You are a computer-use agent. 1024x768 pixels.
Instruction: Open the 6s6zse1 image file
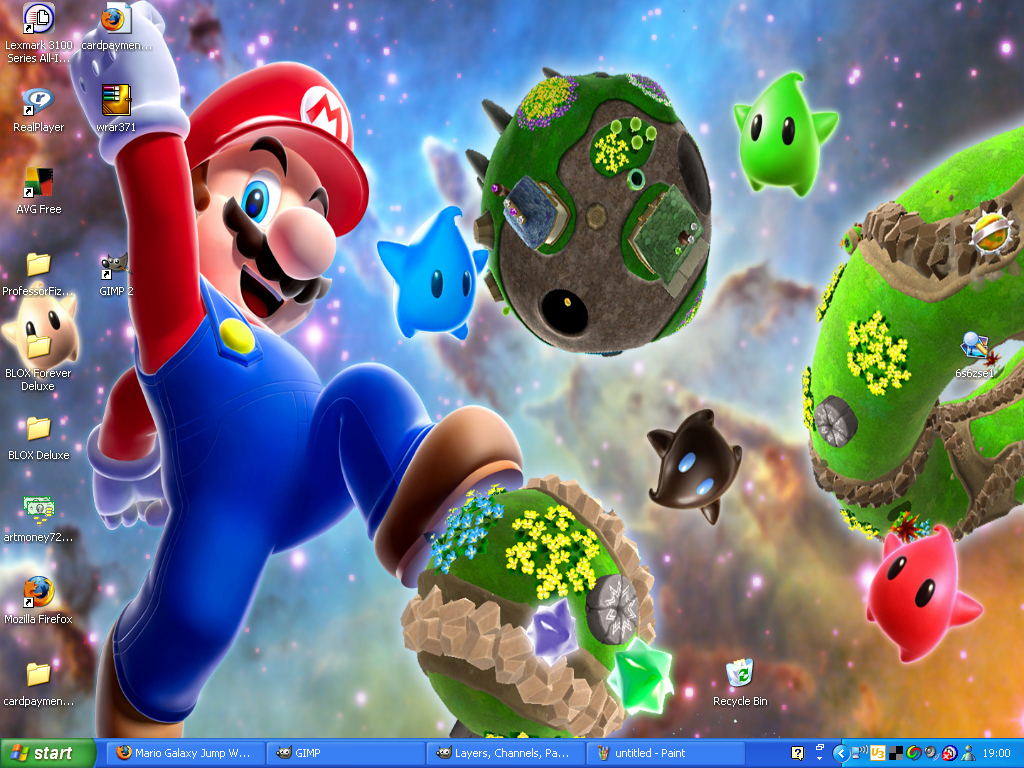pyautogui.click(x=973, y=346)
